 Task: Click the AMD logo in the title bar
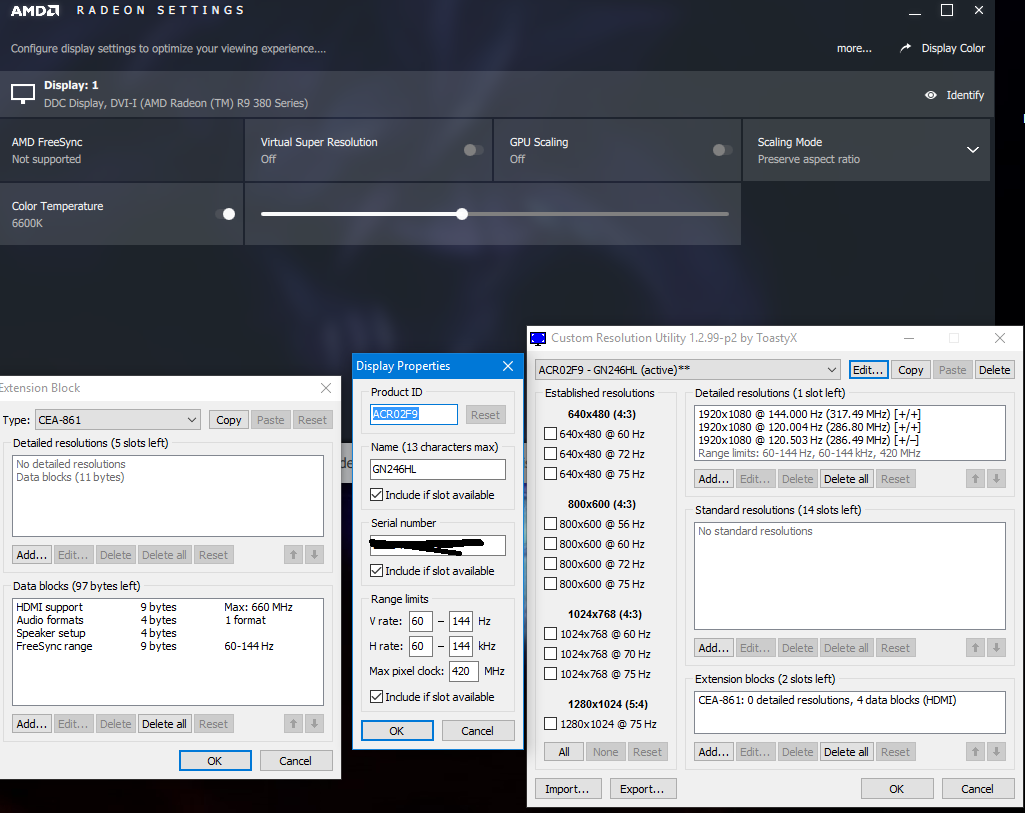(35, 10)
